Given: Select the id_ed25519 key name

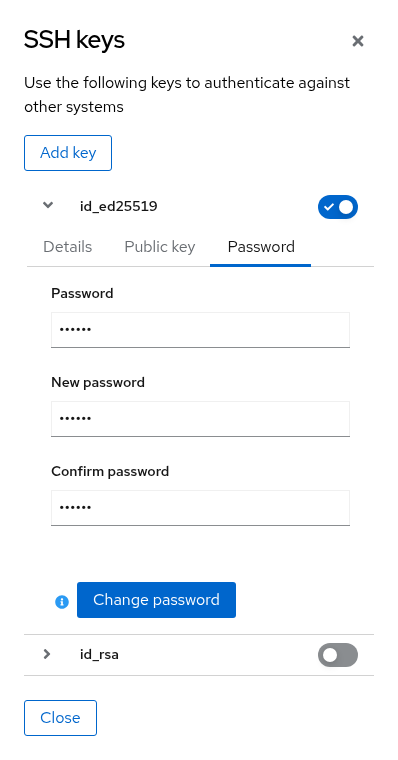Looking at the screenshot, I should coord(119,206).
